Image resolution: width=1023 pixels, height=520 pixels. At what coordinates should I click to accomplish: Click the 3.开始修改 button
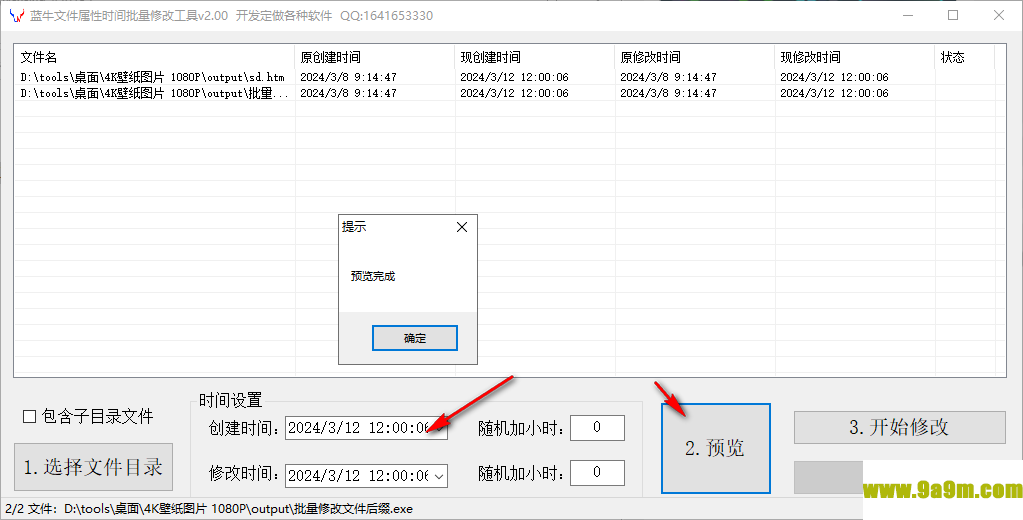click(899, 427)
